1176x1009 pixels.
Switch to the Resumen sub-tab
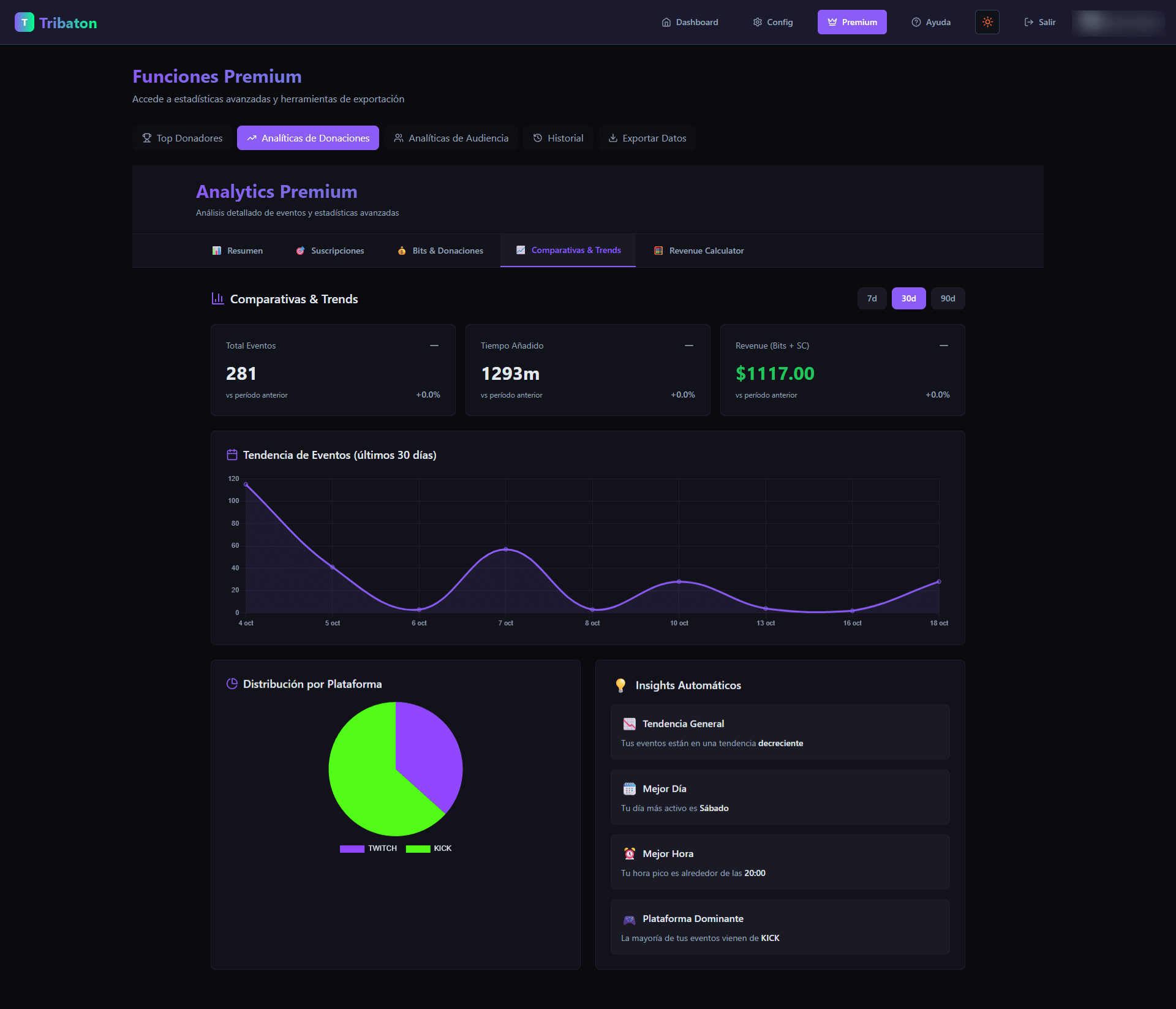click(x=237, y=251)
